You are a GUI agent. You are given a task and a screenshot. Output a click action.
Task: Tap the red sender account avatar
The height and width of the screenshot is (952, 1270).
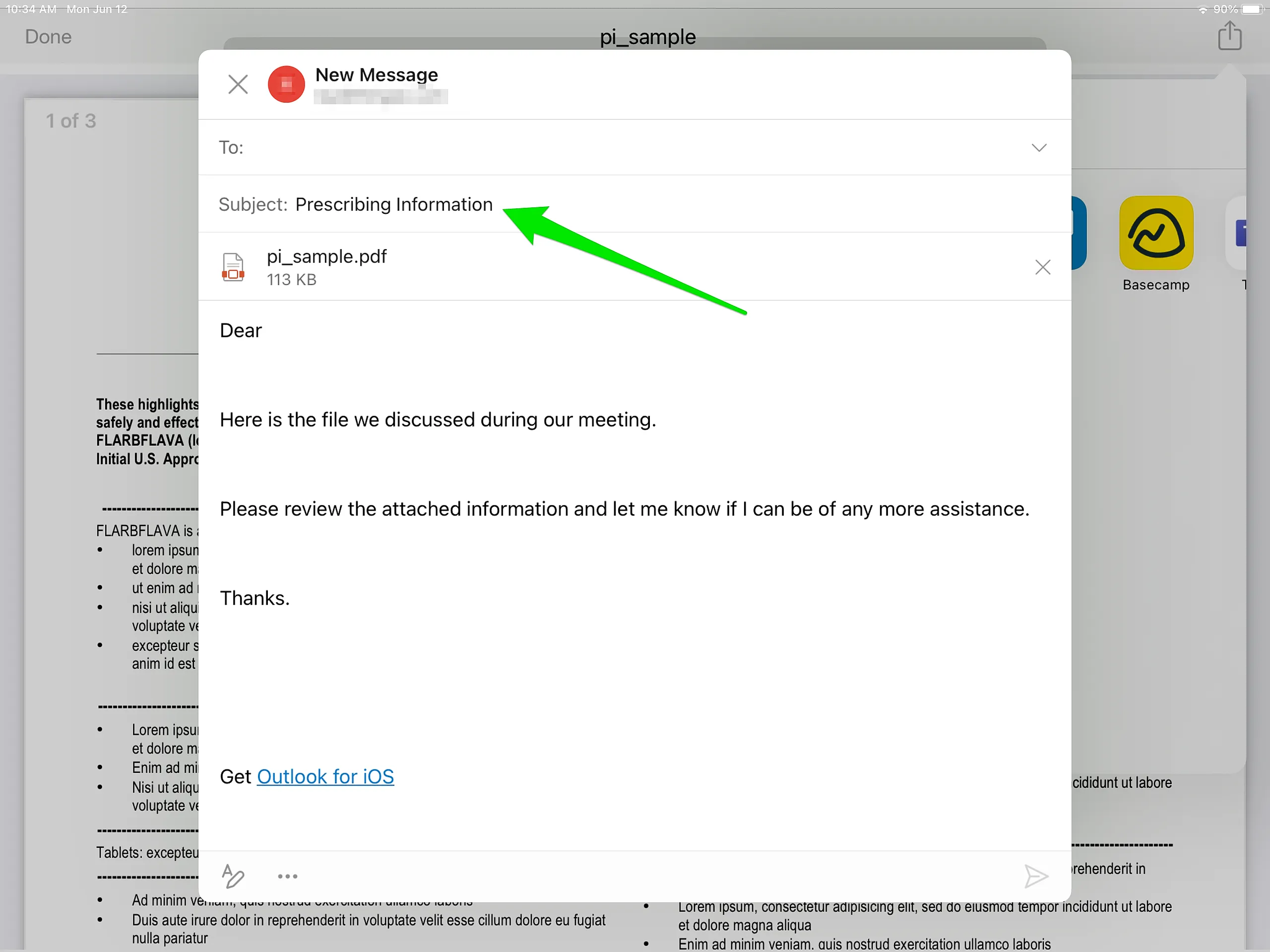coord(286,84)
